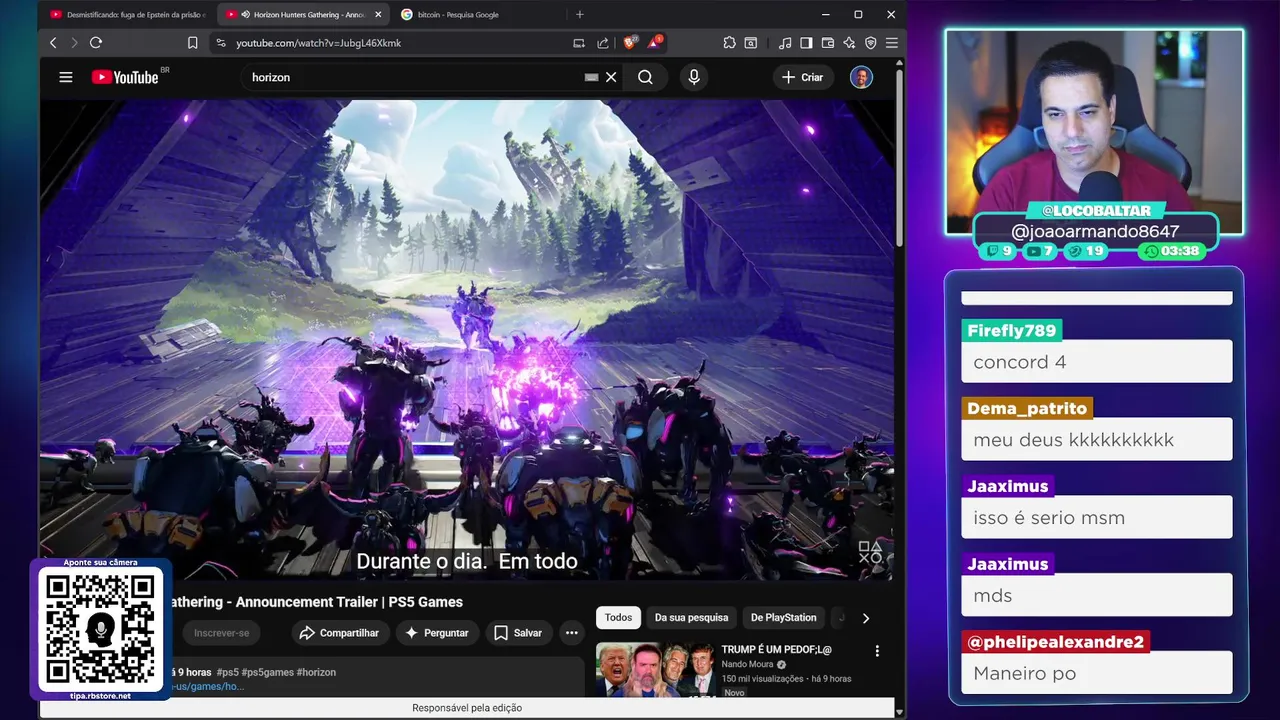Viewport: 1280px width, 720px height.
Task: Select the 'Todos' filter chip
Action: tap(618, 618)
